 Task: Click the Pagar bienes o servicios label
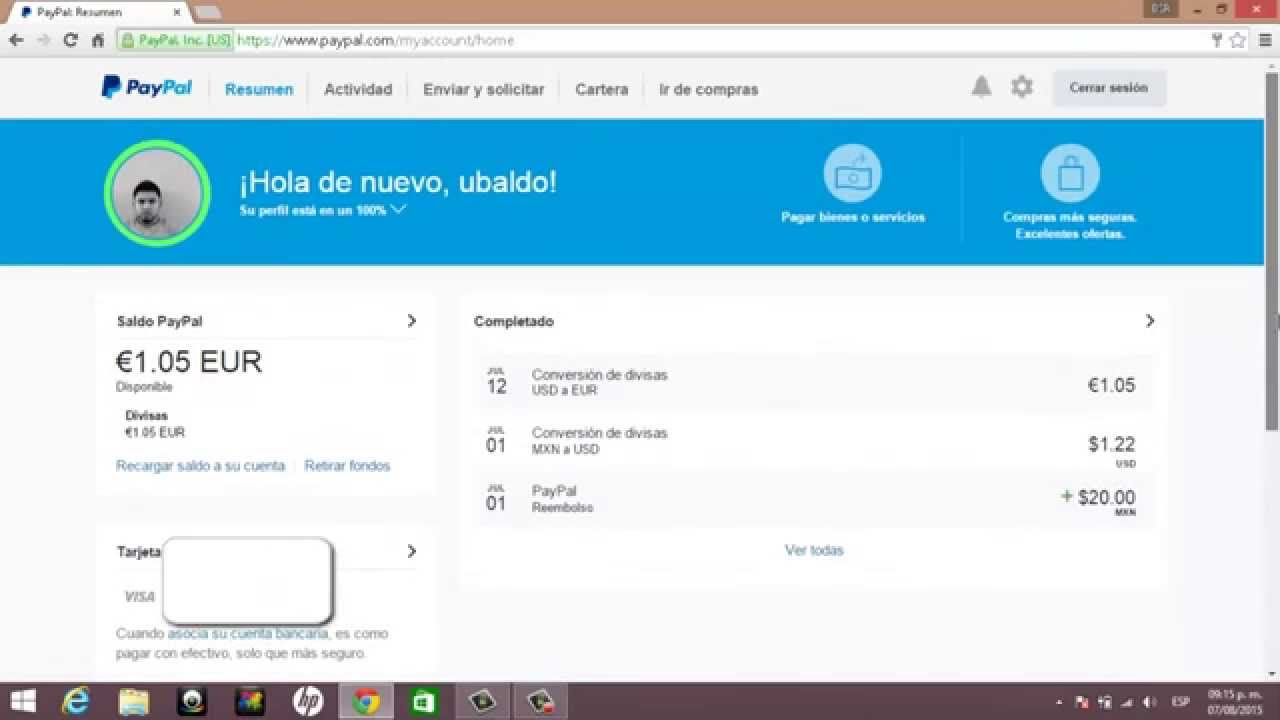(x=853, y=217)
